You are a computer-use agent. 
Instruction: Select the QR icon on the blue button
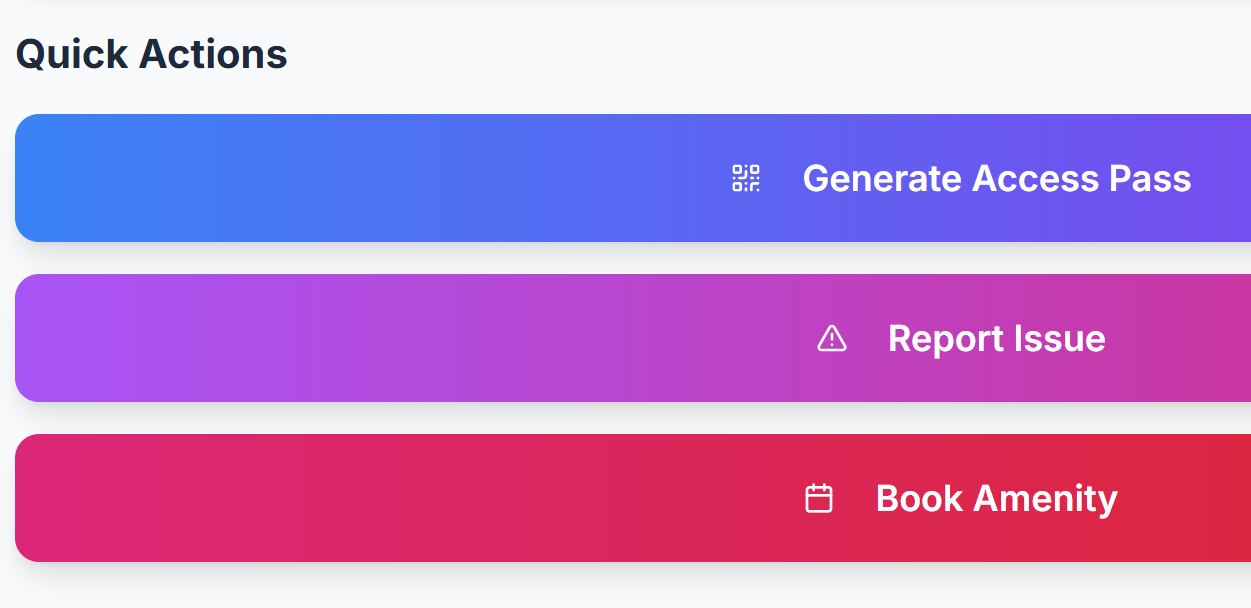pos(745,178)
